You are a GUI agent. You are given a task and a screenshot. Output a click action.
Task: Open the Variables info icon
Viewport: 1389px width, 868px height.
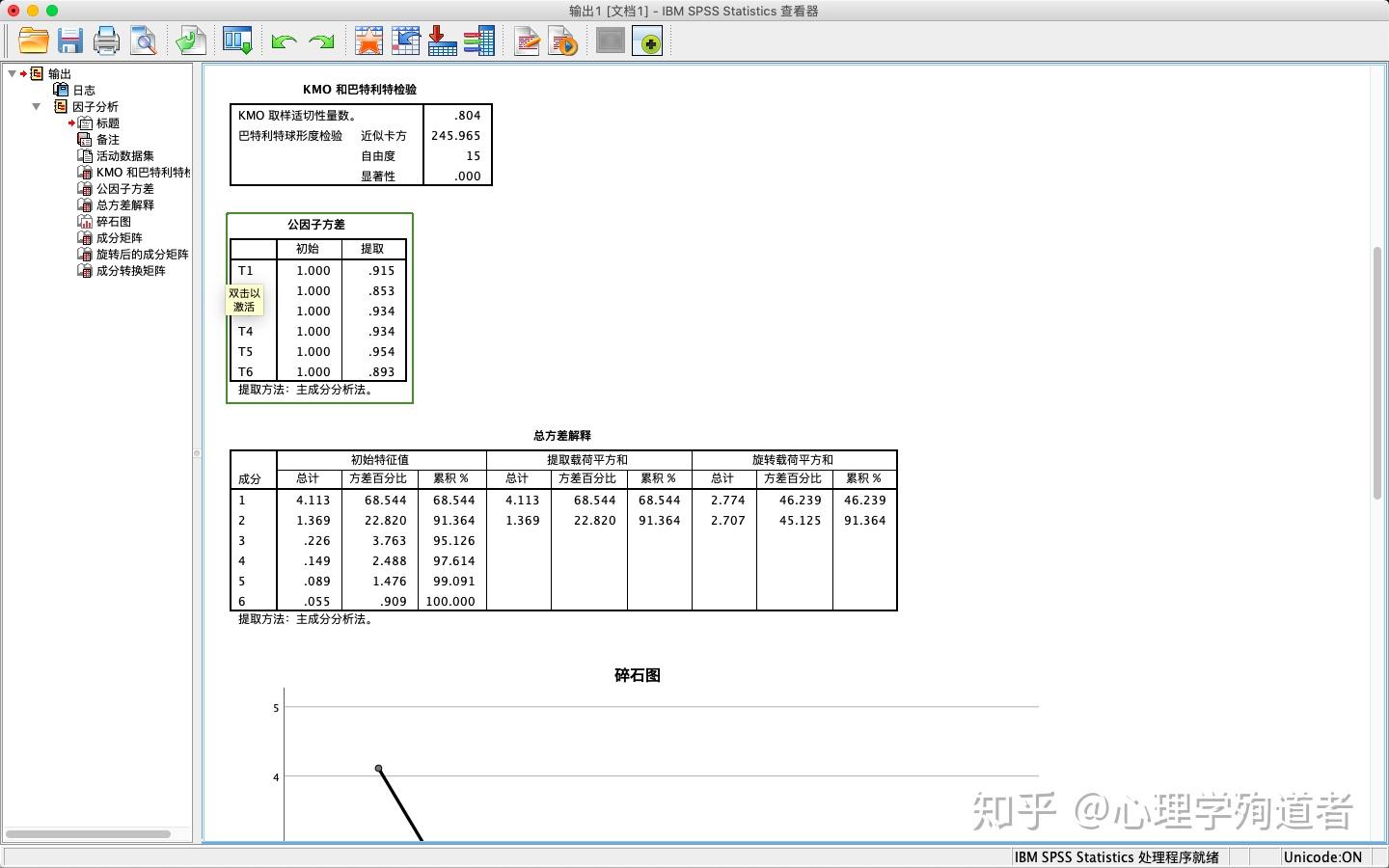click(x=479, y=41)
